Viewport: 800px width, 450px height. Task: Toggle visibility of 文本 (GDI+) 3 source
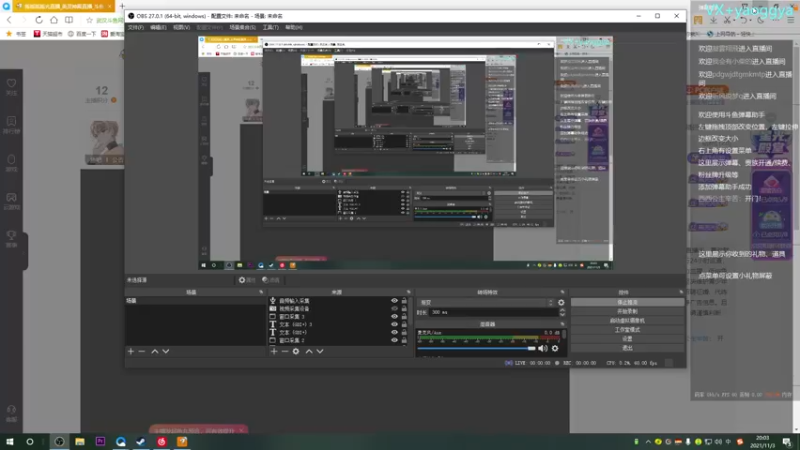tap(394, 324)
